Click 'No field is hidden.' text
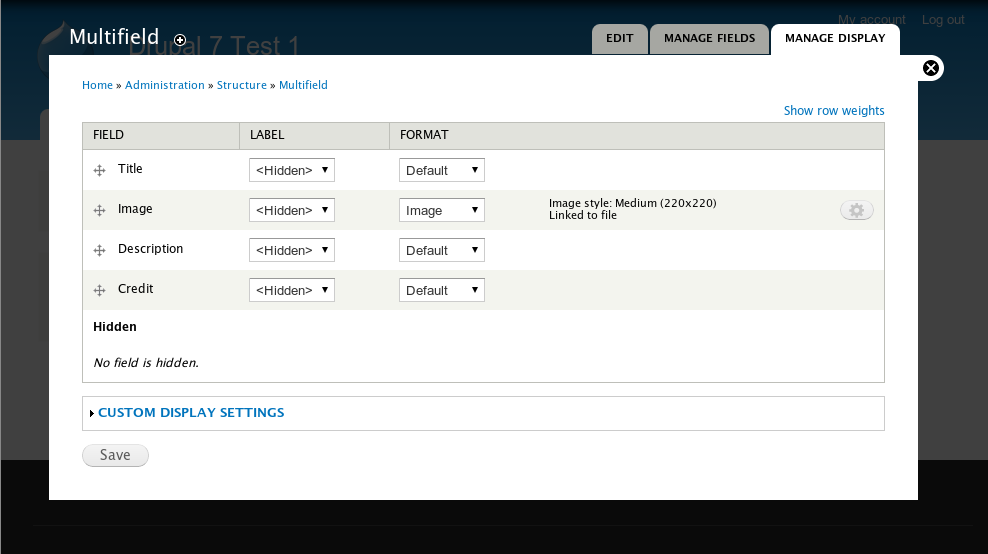This screenshot has height=554, width=988. tap(146, 362)
